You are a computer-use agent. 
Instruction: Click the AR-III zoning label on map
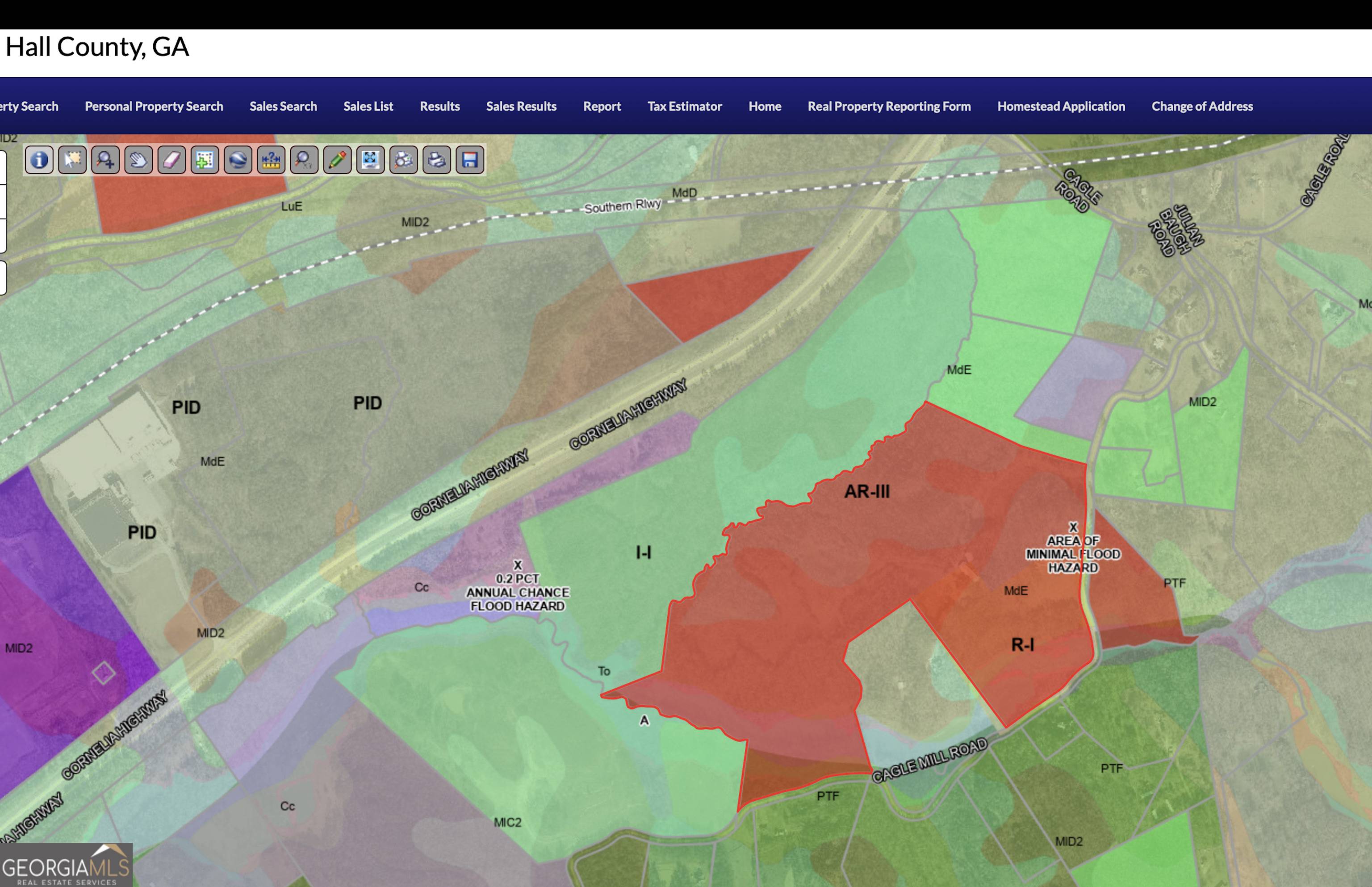(x=866, y=491)
